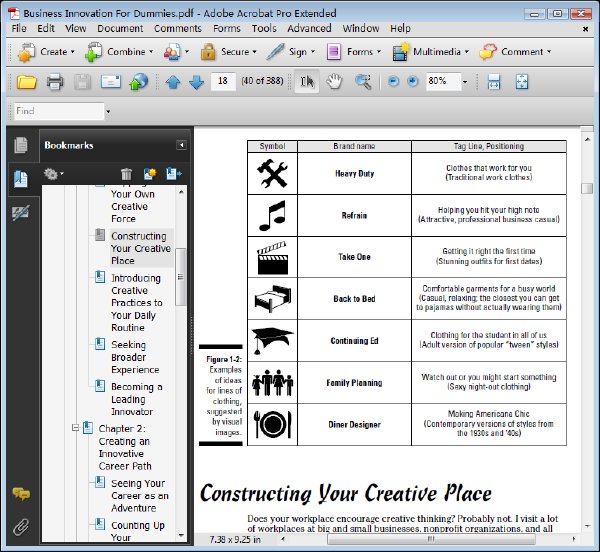This screenshot has height=552, width=600.
Task: Print the document with the printer icon
Action: click(x=55, y=82)
